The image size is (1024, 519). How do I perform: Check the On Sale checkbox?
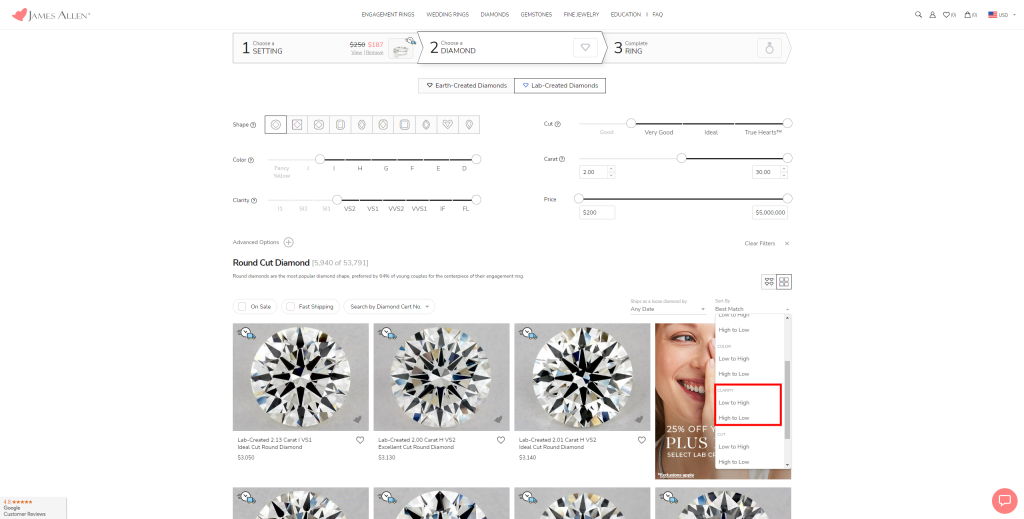click(x=242, y=306)
